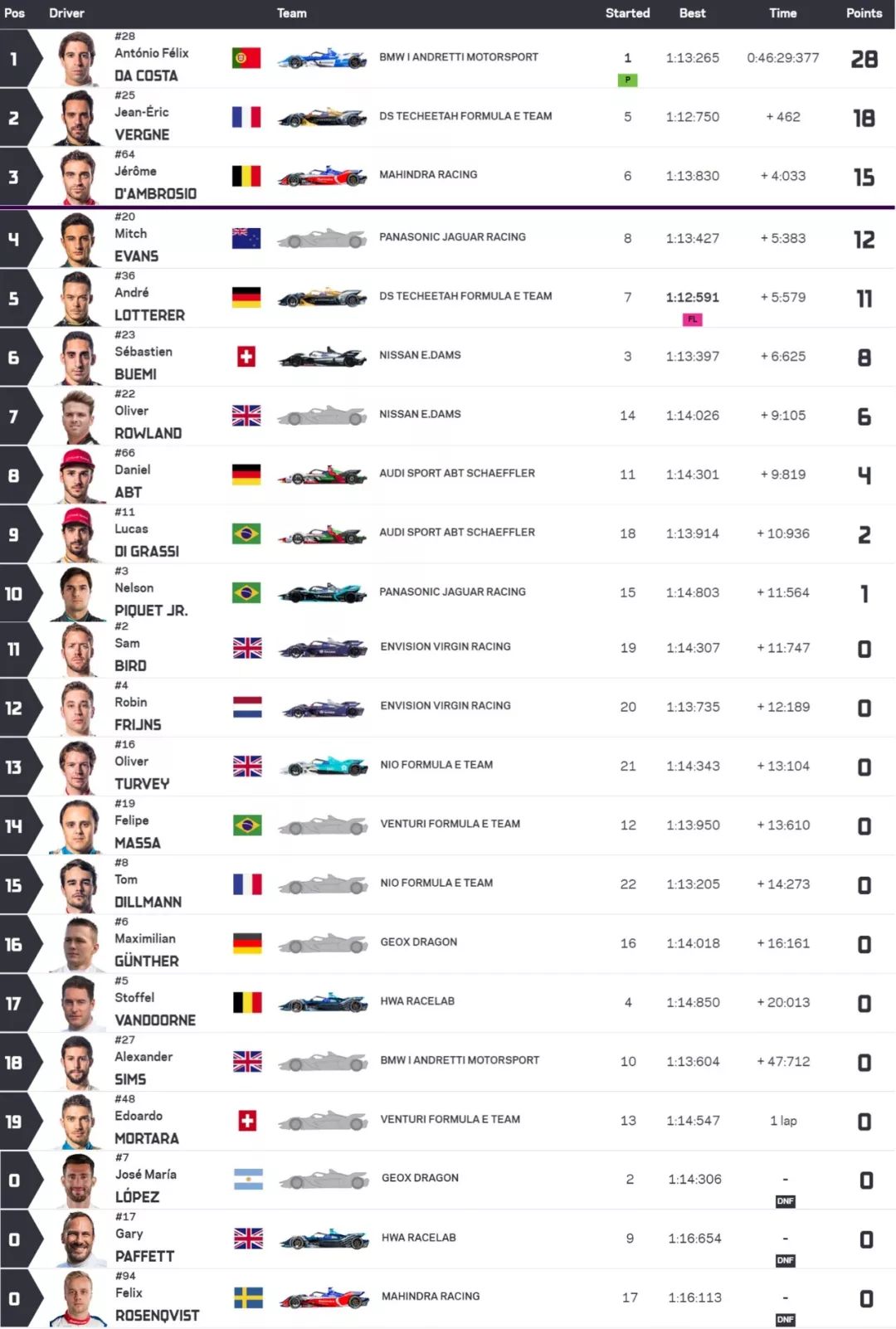Click the DNF badge in López's row
The image size is (896, 1329).
pos(785,1201)
